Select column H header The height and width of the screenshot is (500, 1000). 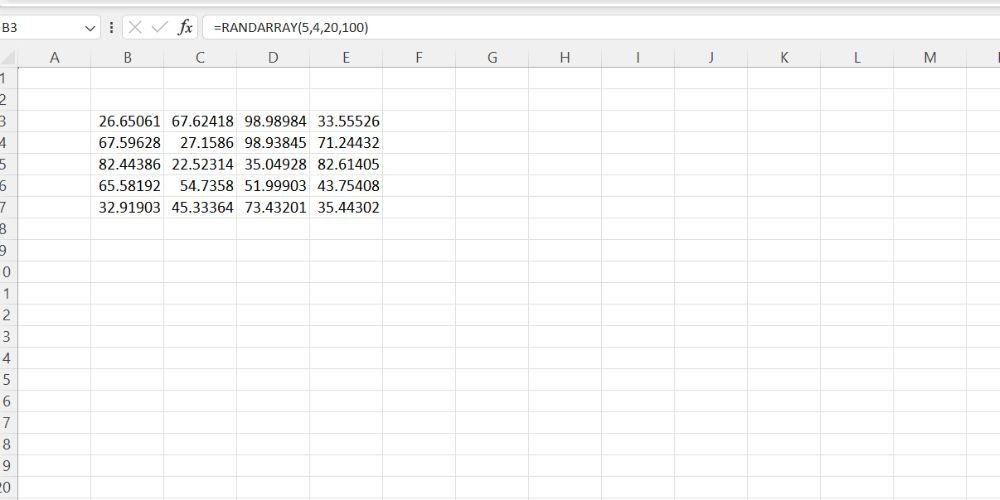565,58
